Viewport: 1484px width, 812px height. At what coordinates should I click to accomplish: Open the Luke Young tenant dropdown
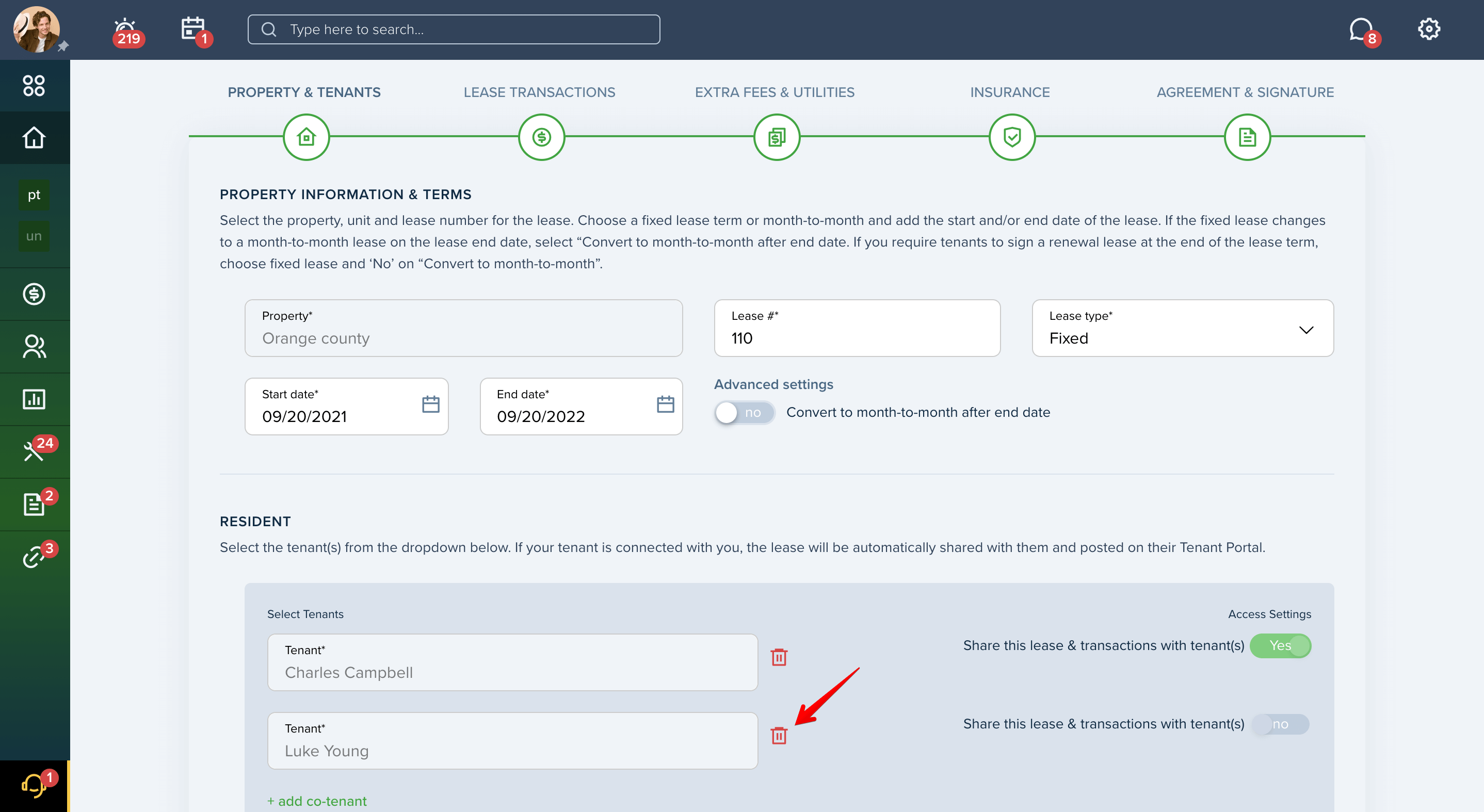click(x=513, y=741)
